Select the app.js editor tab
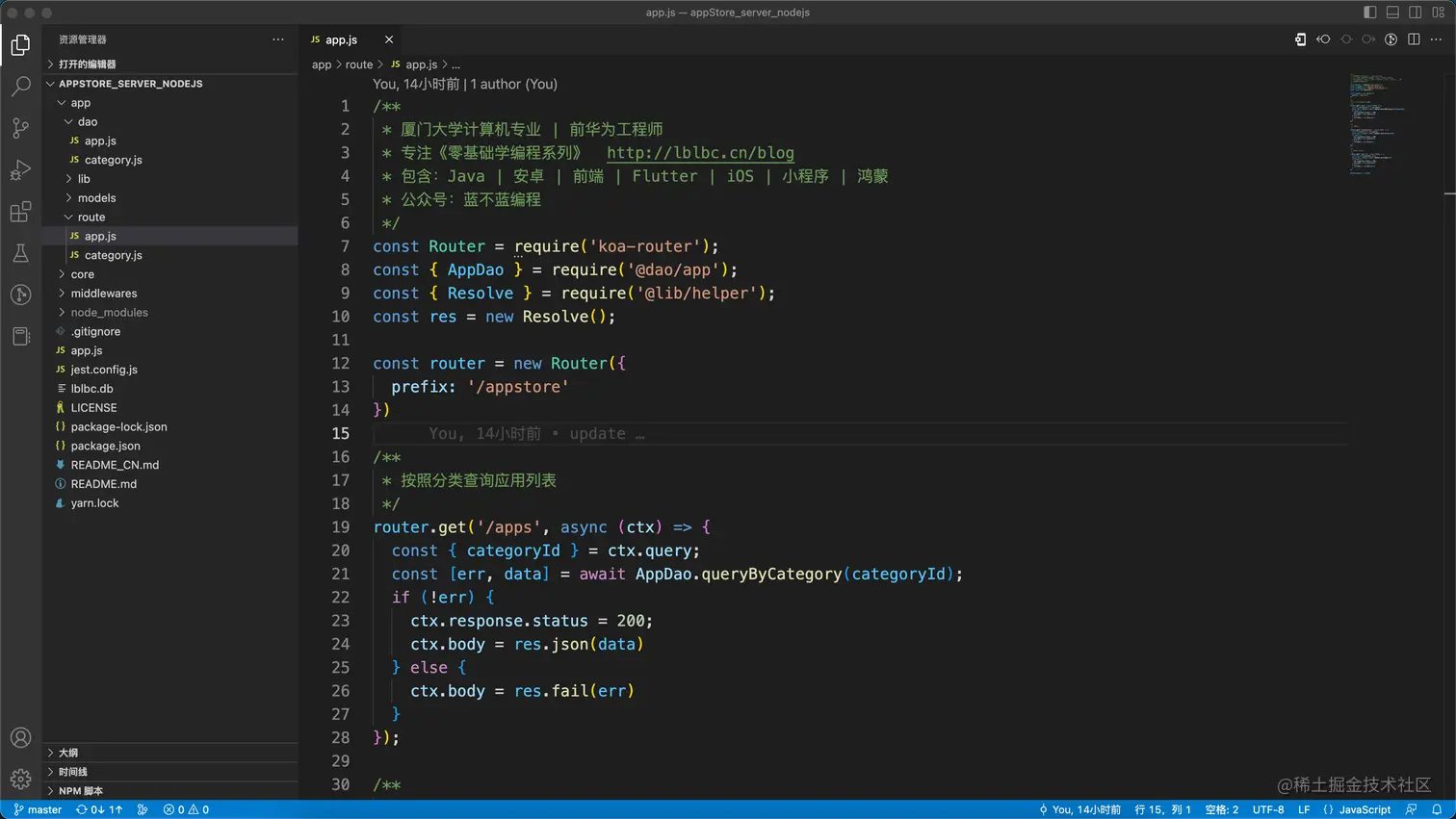The image size is (1456, 819). pos(341,39)
